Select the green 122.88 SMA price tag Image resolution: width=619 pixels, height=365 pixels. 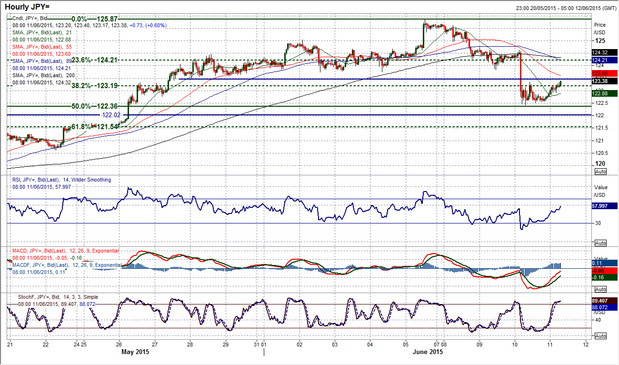[604, 94]
